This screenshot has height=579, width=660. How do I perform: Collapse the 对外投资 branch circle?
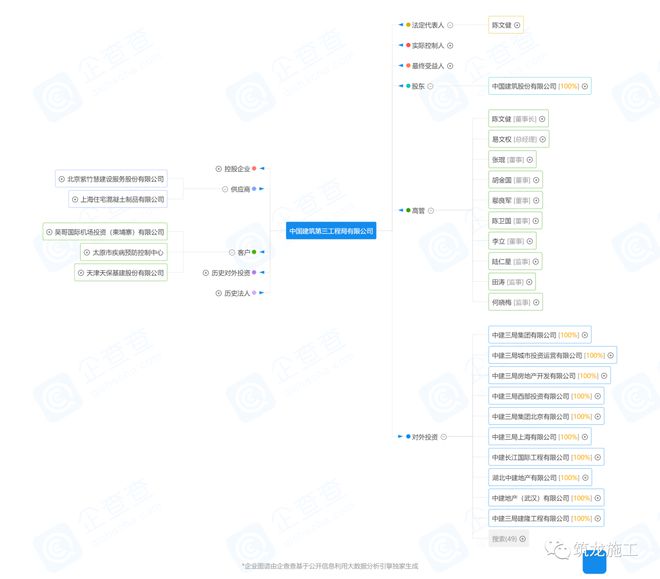pos(443,437)
